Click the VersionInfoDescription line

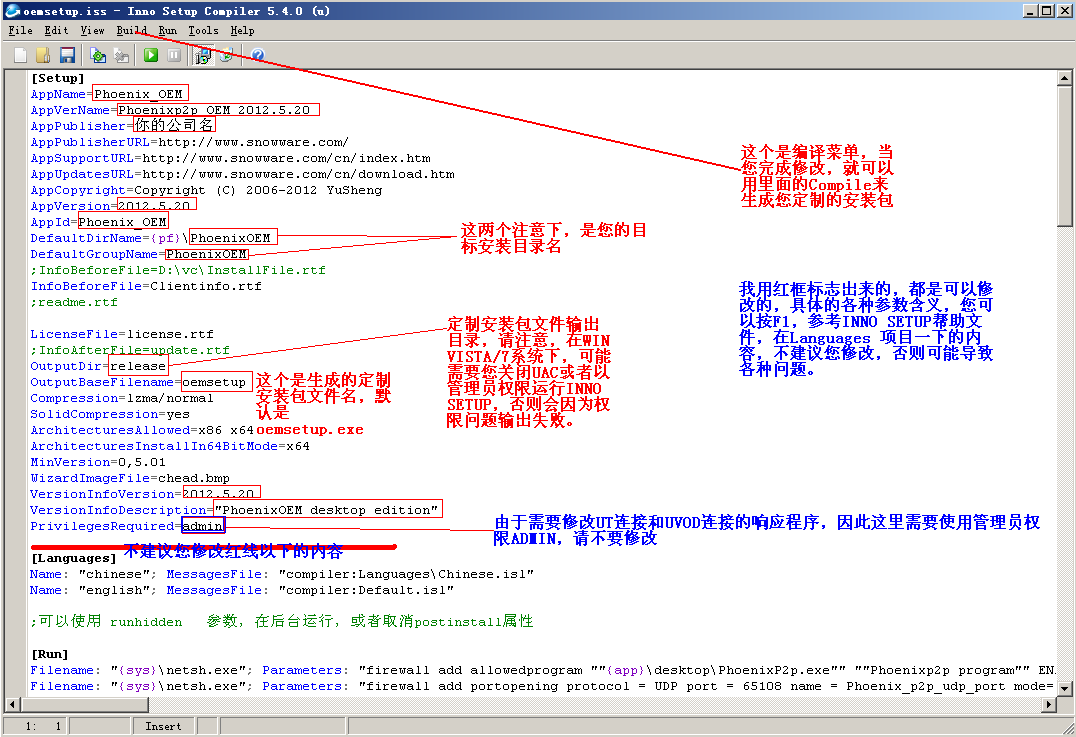[x=235, y=510]
